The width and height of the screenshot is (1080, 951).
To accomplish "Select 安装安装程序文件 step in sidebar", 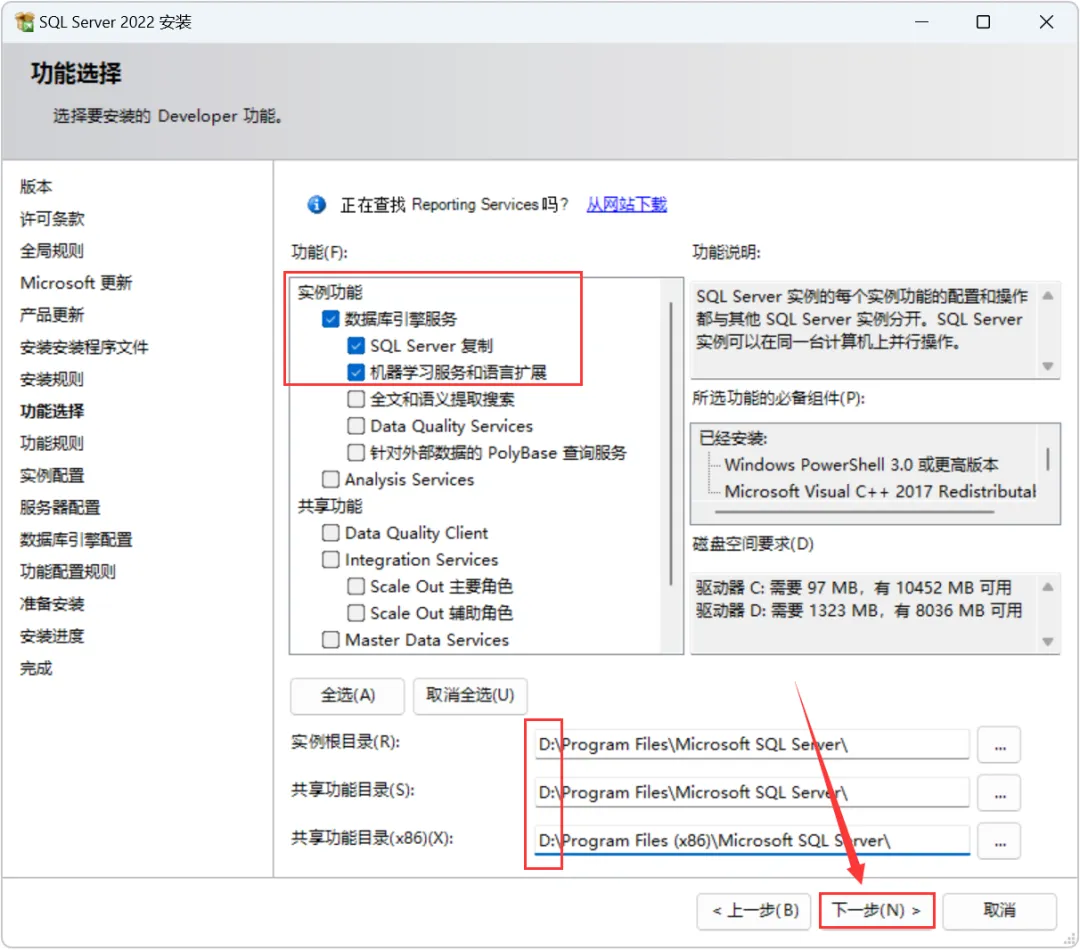I will [x=85, y=347].
